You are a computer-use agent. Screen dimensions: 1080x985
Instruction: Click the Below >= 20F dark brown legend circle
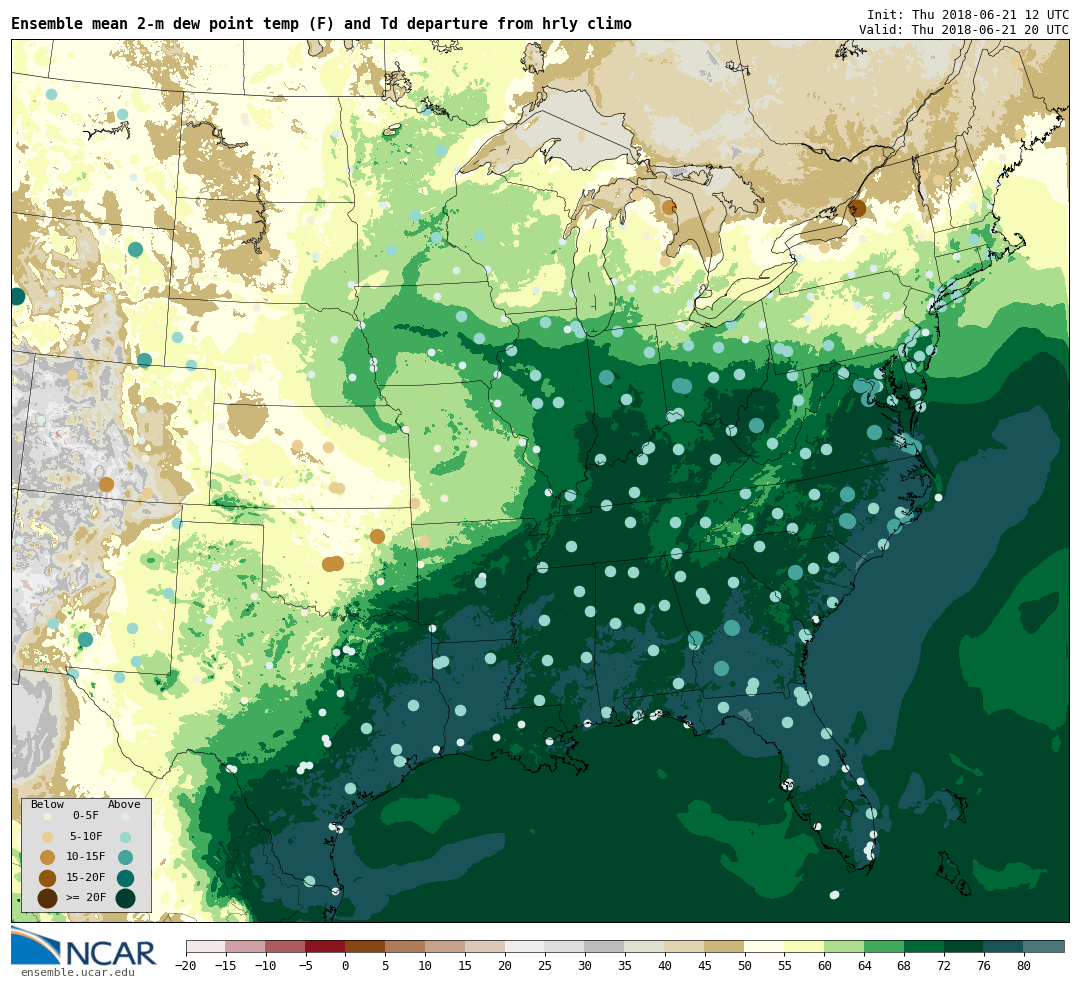pyautogui.click(x=48, y=898)
